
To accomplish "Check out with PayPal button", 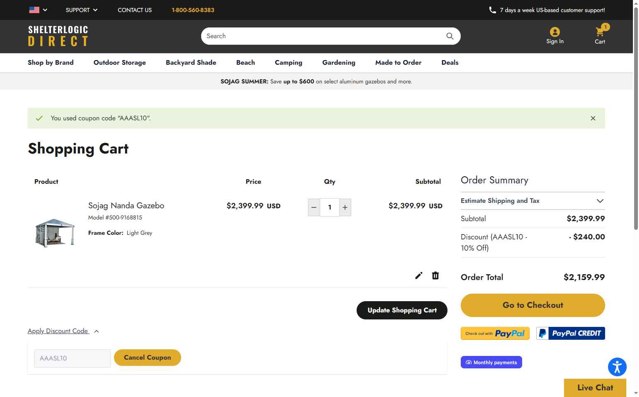I will [495, 333].
